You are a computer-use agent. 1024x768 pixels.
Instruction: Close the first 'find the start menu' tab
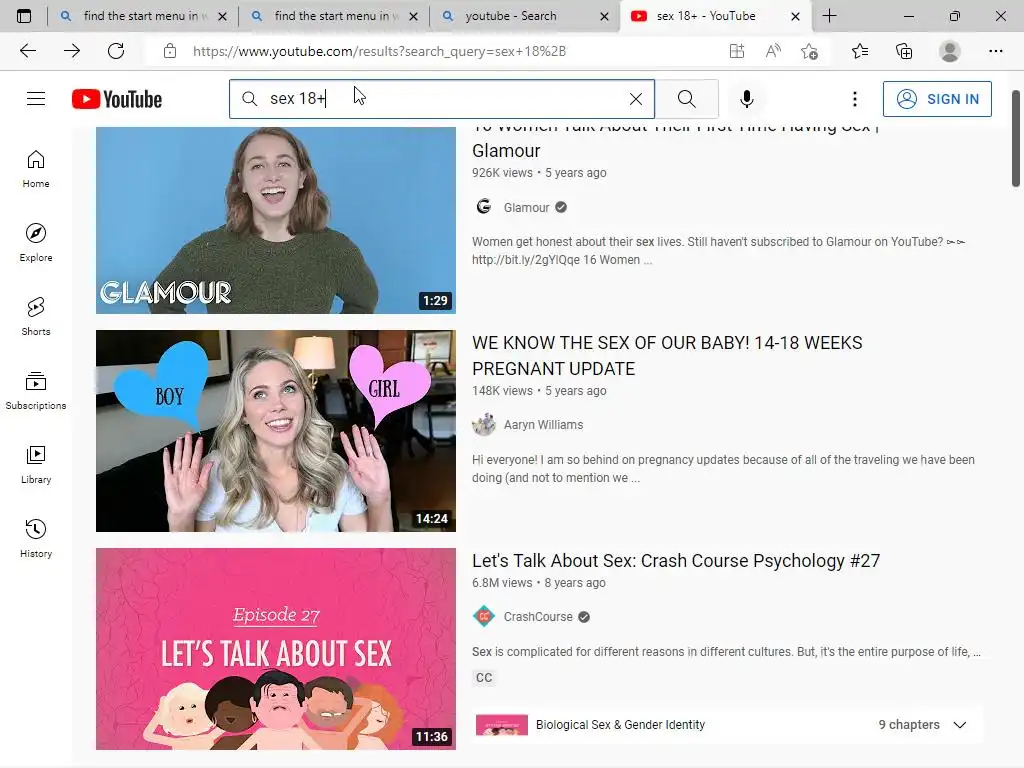click(222, 16)
